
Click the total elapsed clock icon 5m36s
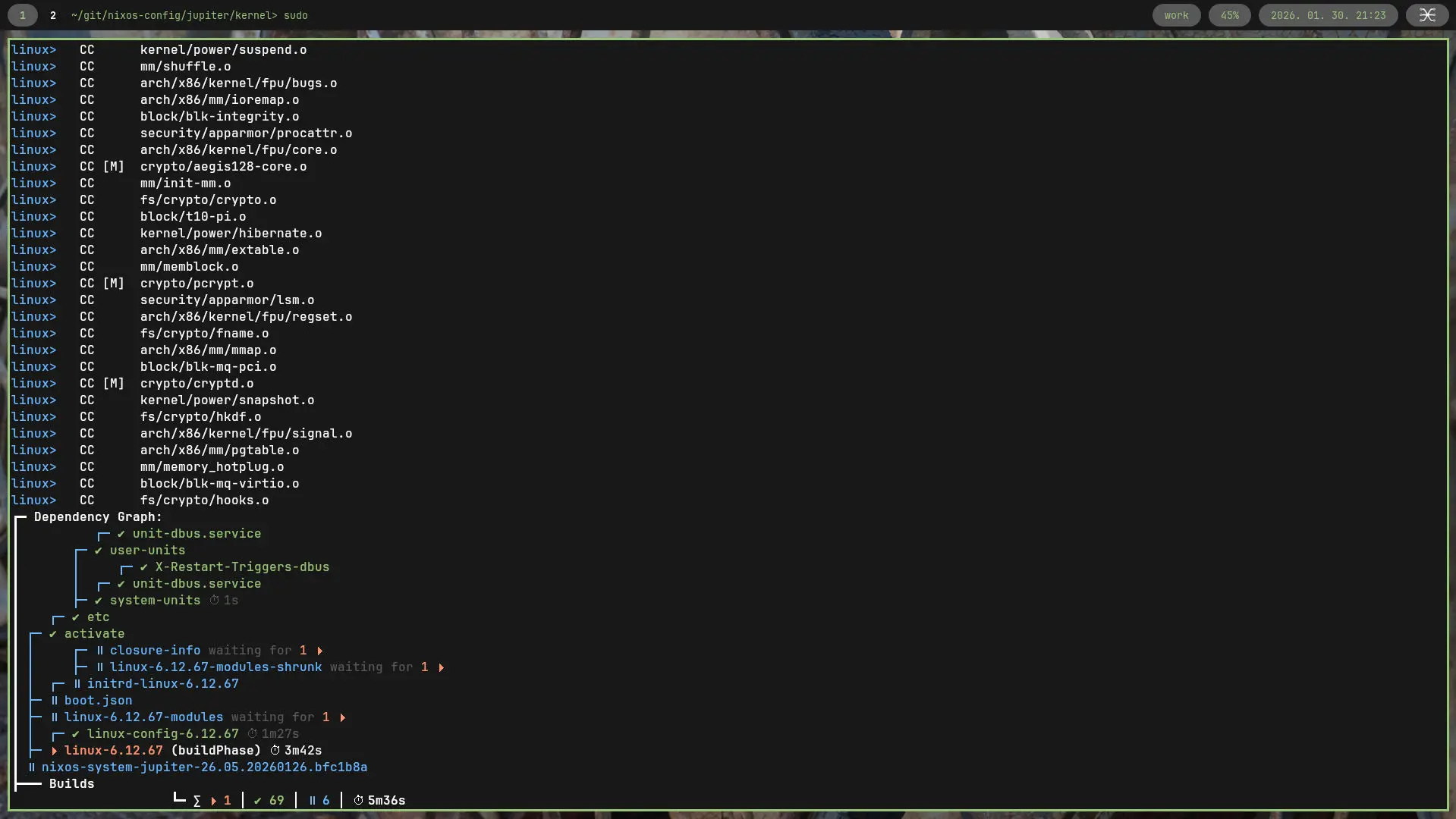358,801
